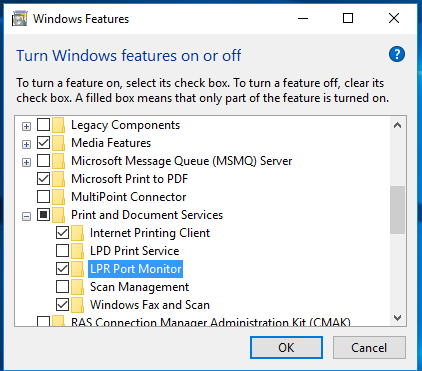Select the Microsoft Print to PDF label
Viewport: 422px width, 371px height.
[x=130, y=179]
